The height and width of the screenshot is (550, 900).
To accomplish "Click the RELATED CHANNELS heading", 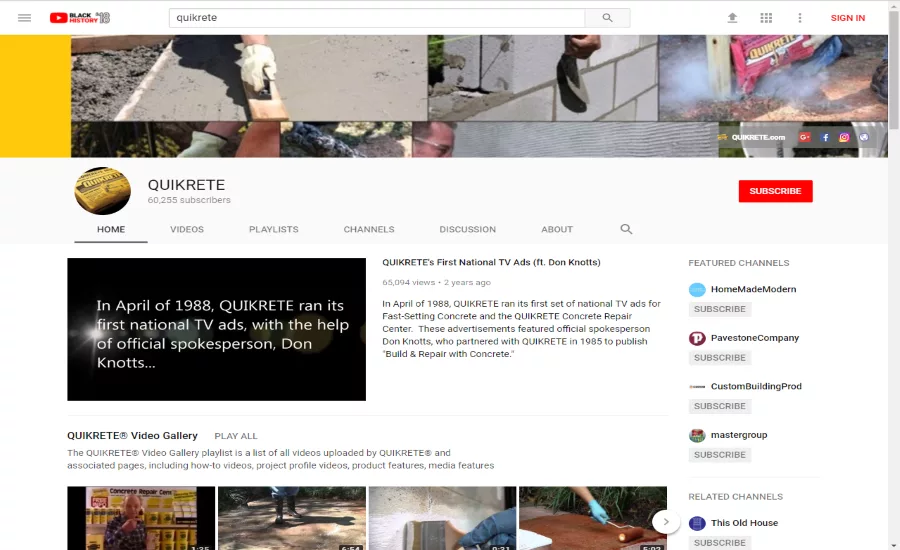I will pyautogui.click(x=735, y=497).
